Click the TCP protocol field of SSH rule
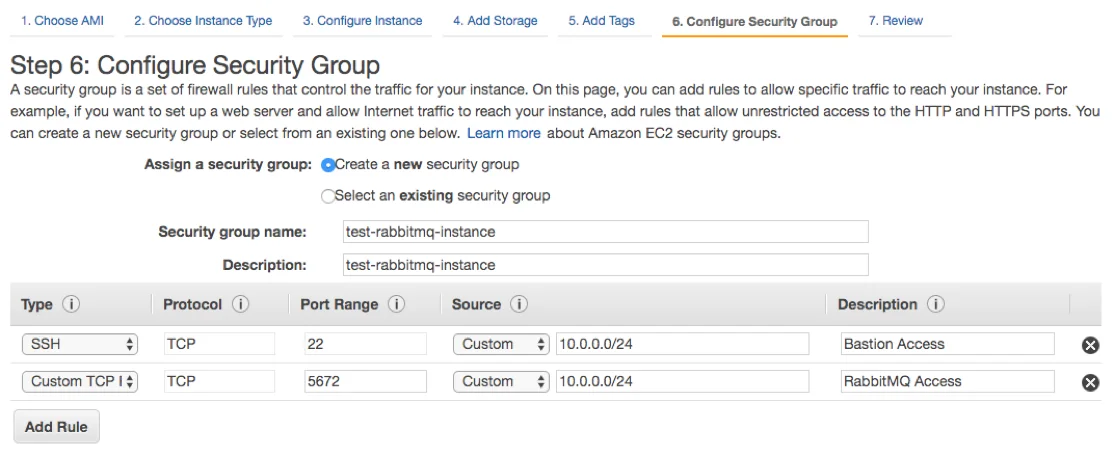This screenshot has height=456, width=1112. 219,344
